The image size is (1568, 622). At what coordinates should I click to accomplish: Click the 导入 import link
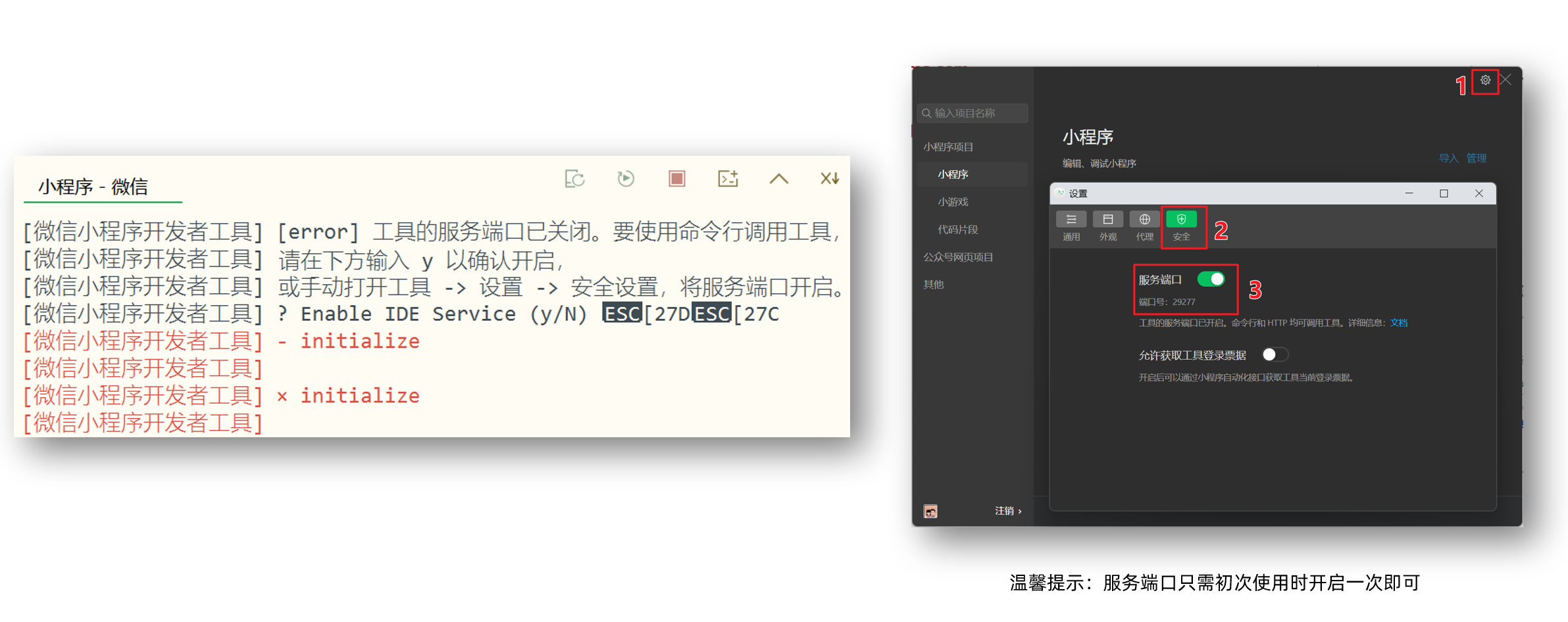pos(1449,158)
